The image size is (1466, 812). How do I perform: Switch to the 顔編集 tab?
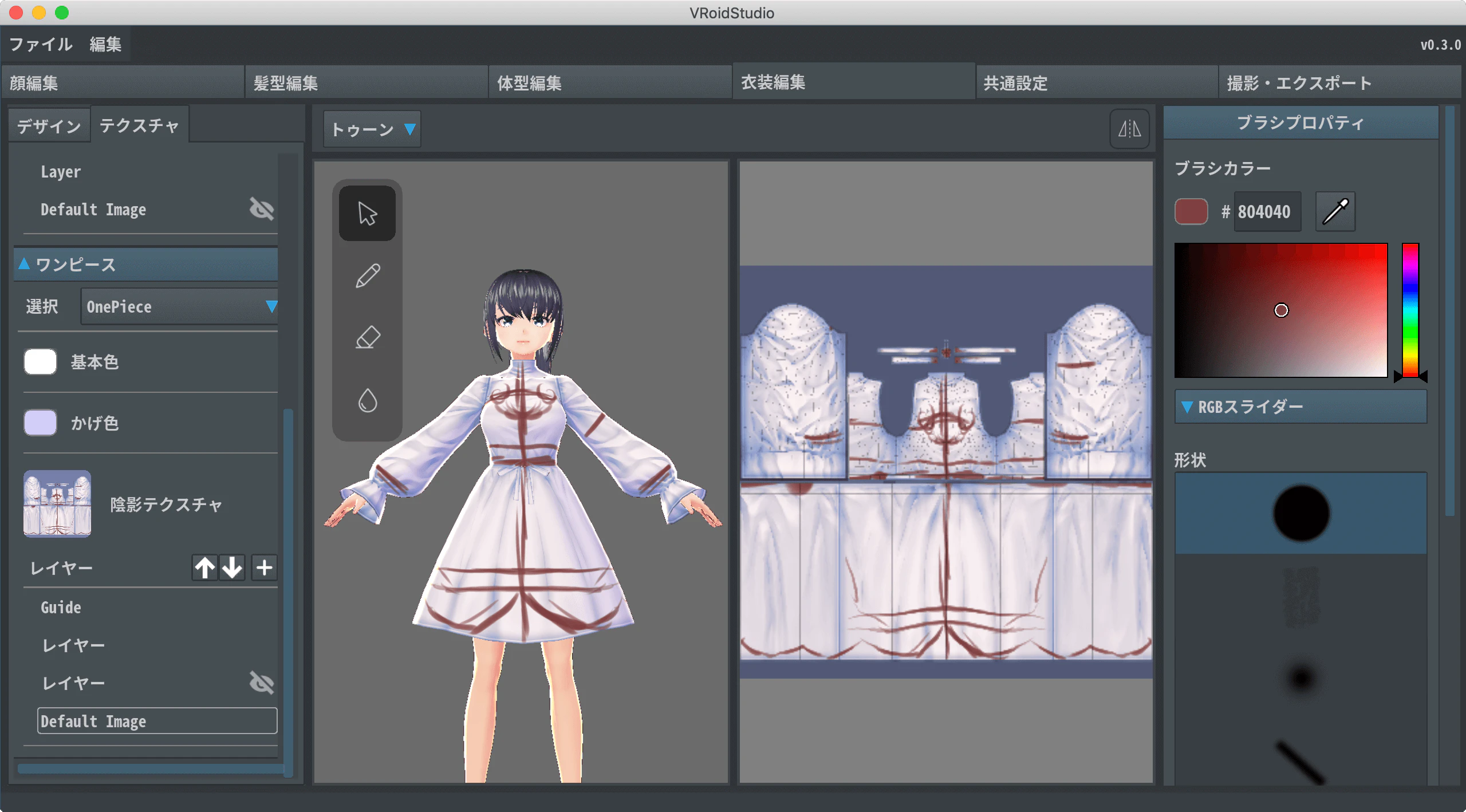(123, 83)
